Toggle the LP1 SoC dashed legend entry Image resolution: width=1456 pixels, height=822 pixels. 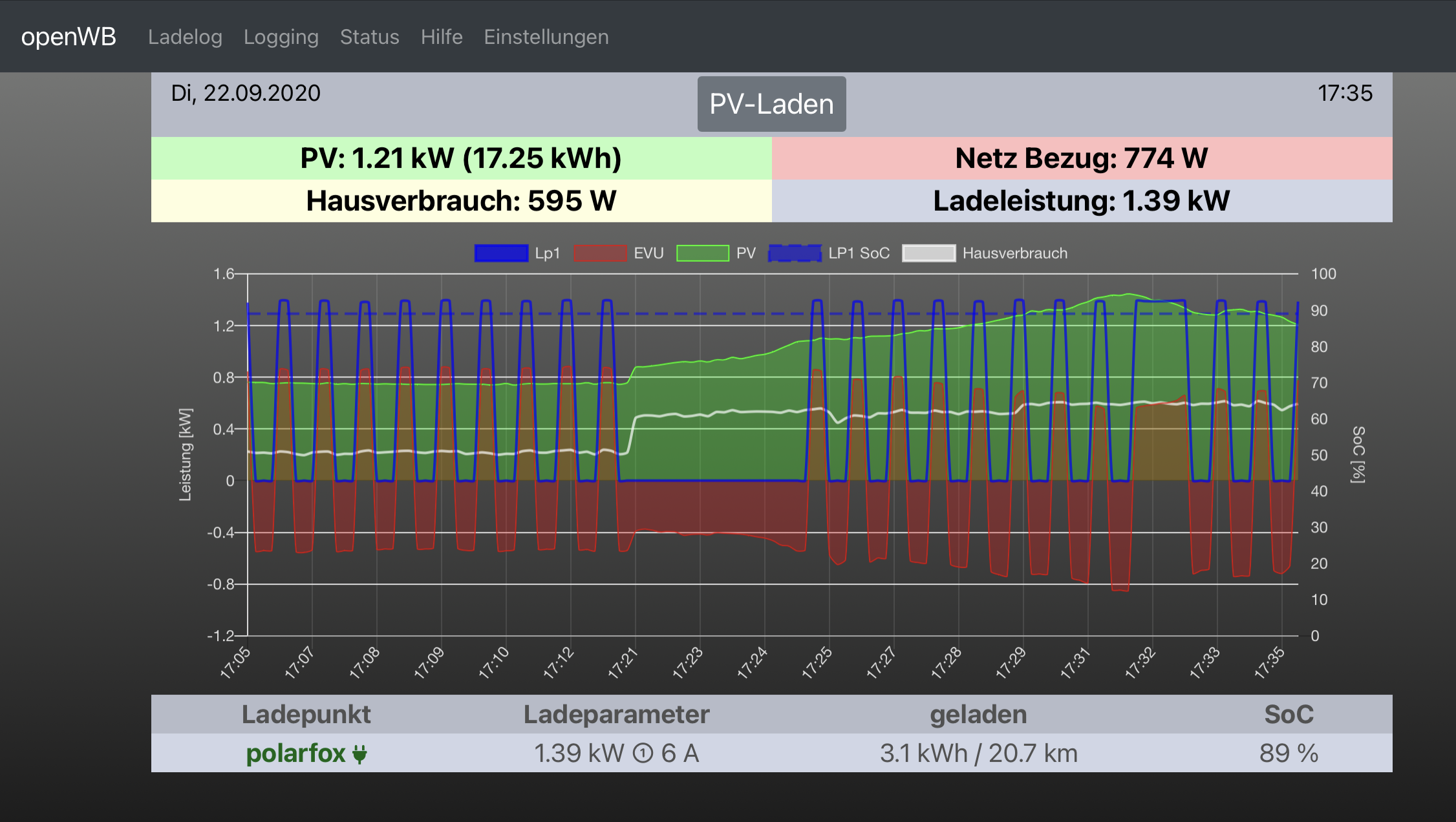[795, 253]
